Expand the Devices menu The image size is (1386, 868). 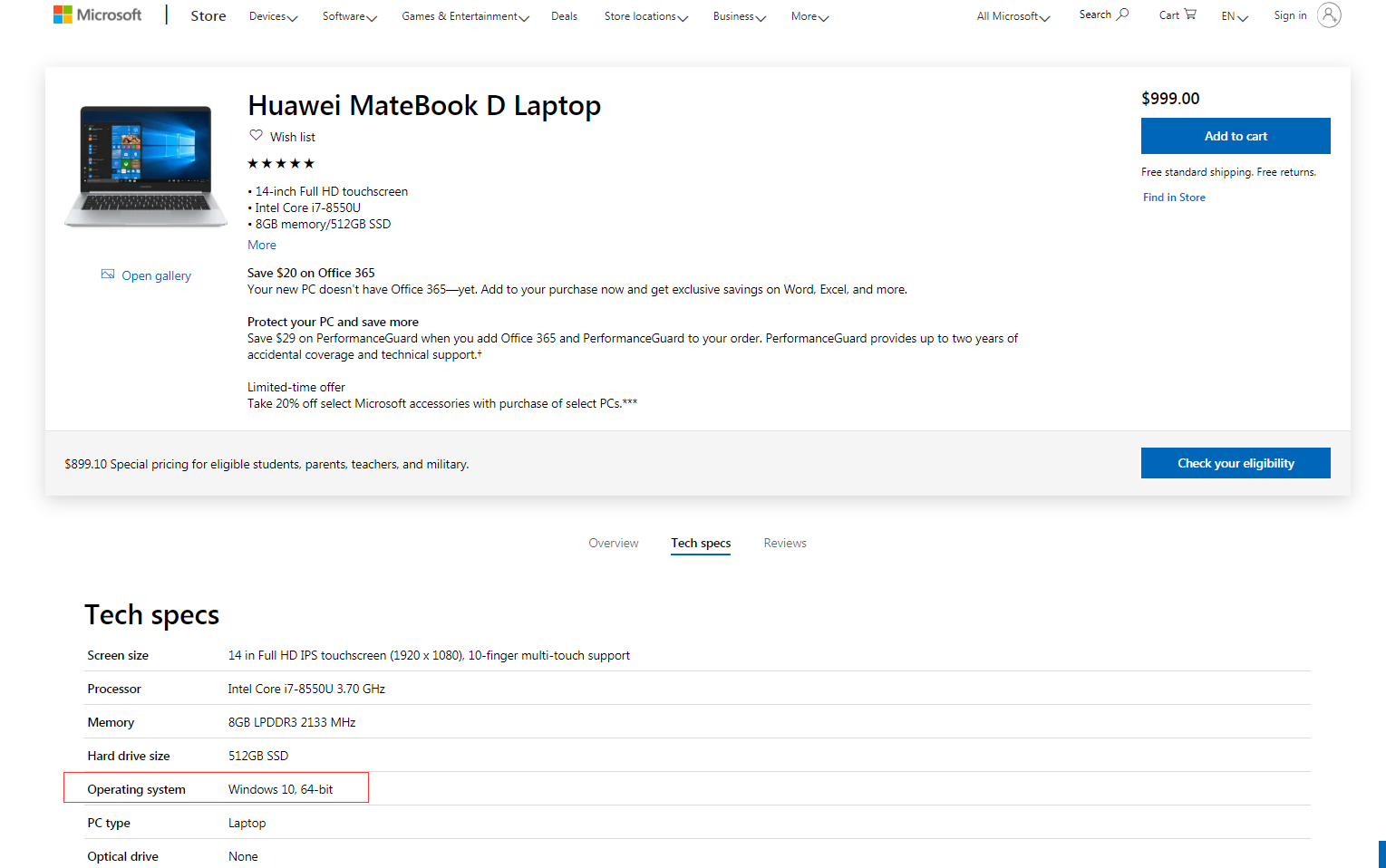pos(273,16)
